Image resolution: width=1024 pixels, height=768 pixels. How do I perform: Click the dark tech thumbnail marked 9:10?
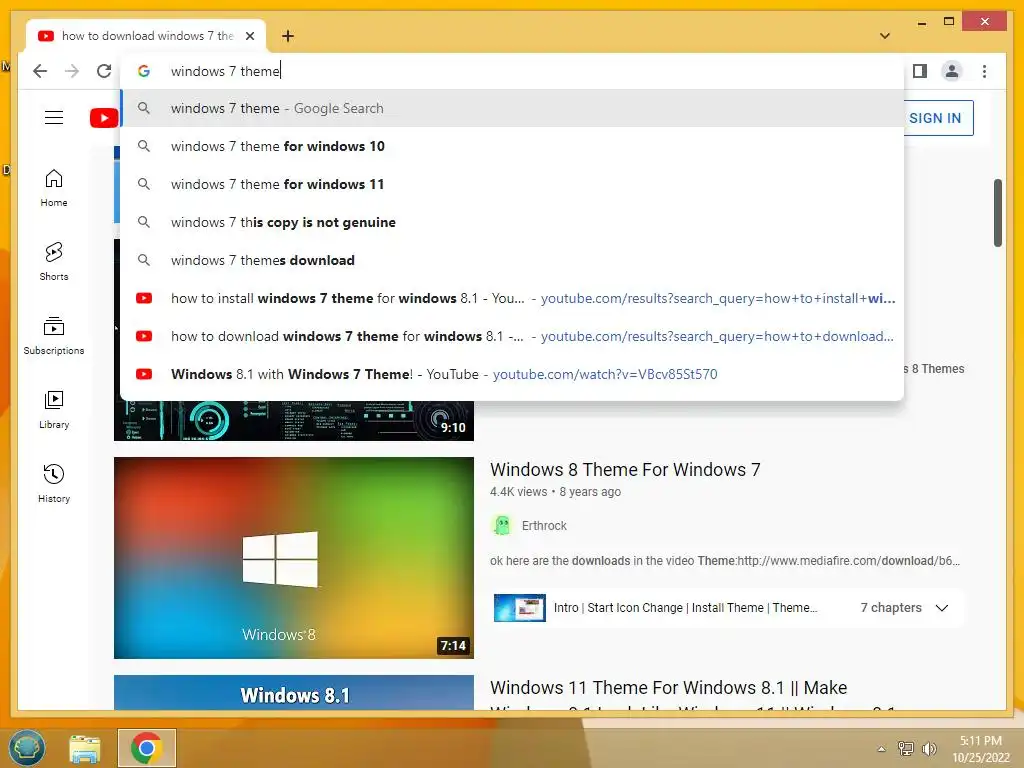[294, 421]
